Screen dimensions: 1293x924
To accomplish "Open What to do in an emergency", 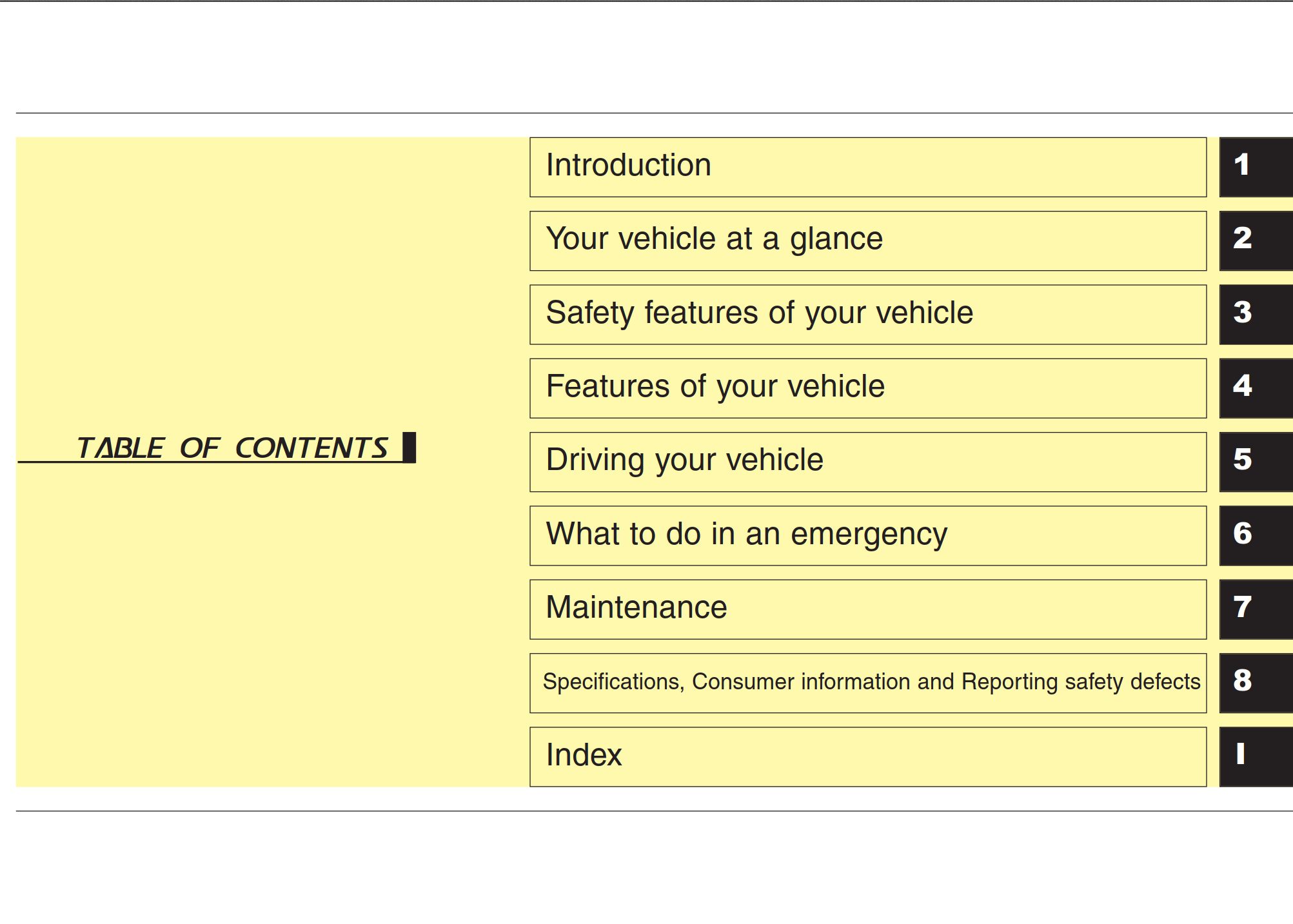I will point(867,535).
